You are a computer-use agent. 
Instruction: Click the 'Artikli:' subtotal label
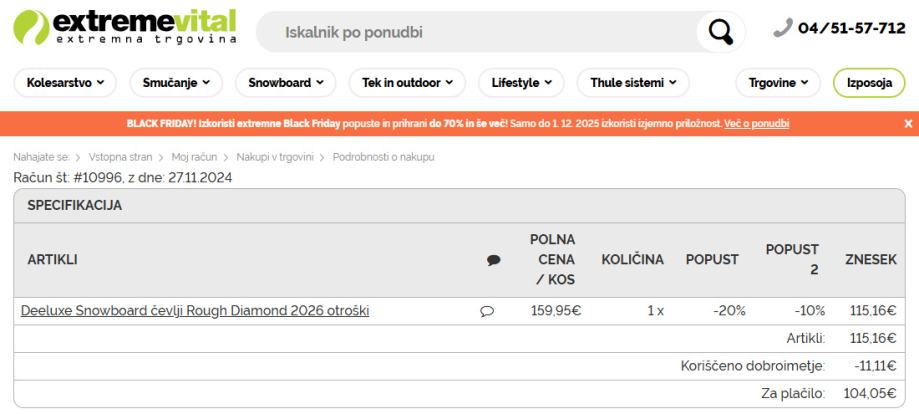click(x=806, y=338)
